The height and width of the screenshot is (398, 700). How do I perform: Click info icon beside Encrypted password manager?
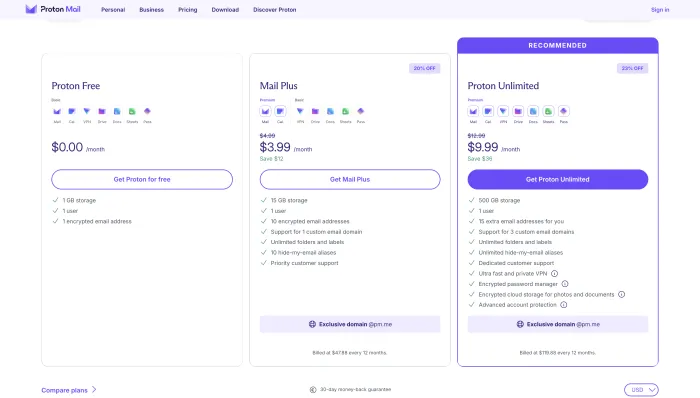[x=565, y=284]
